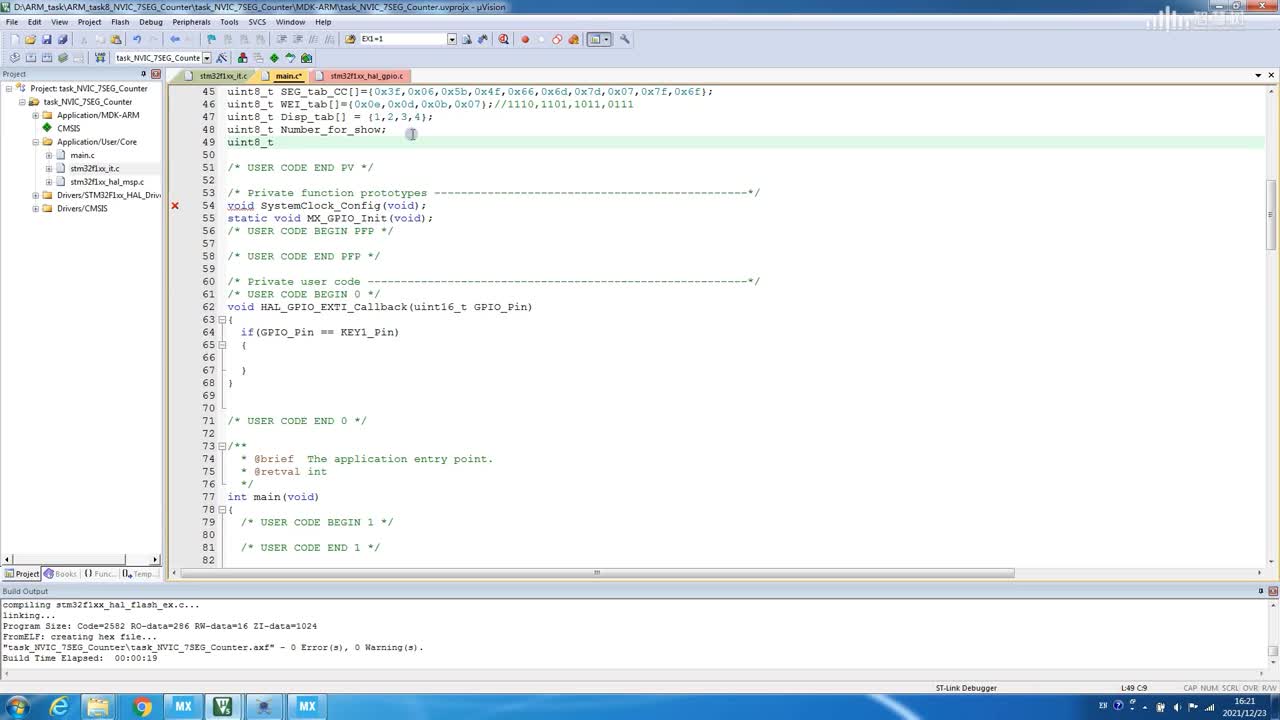
Task: Rebuild all target files icon
Action: tap(46, 58)
